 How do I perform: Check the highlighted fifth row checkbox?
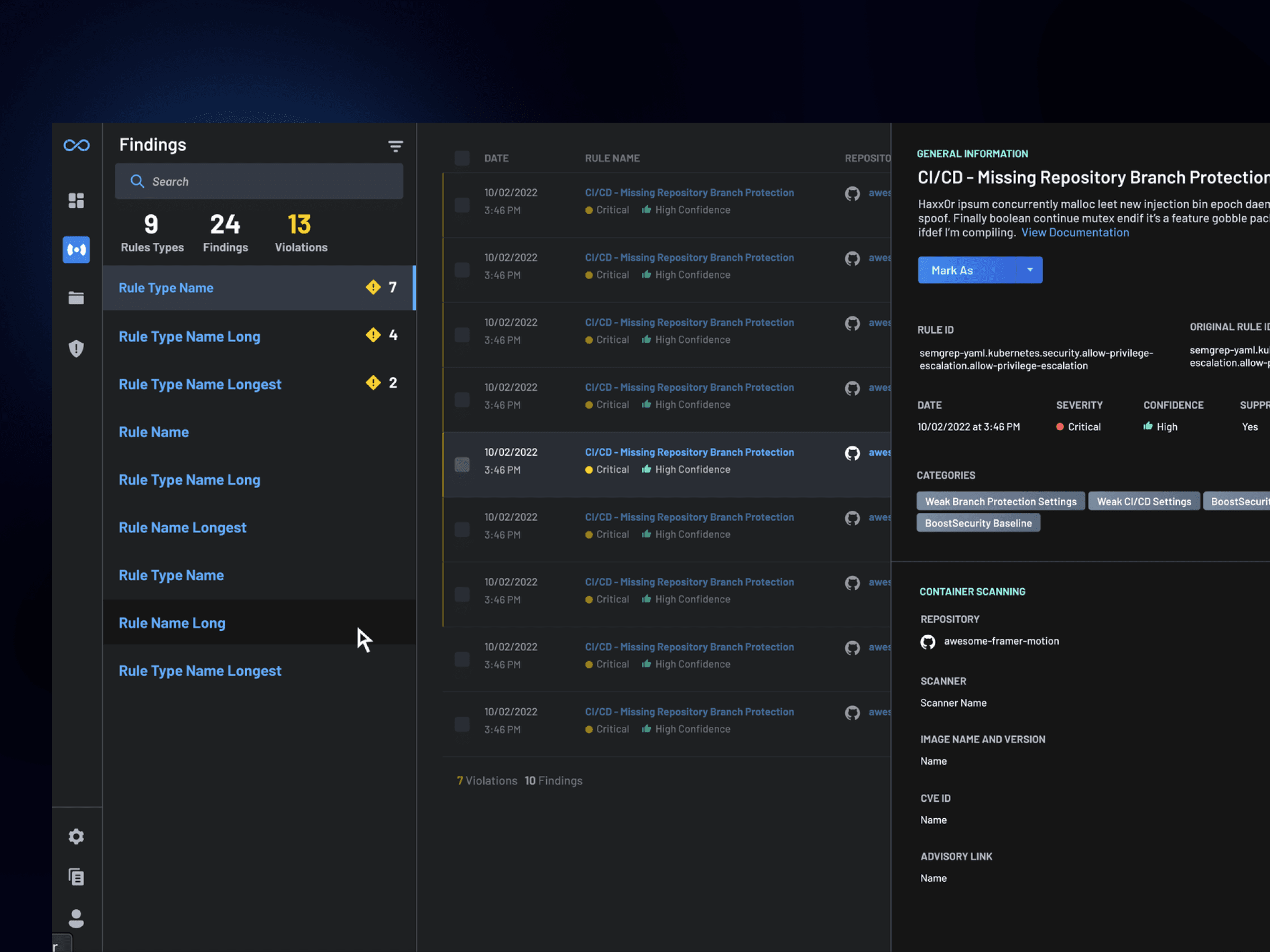coord(462,464)
